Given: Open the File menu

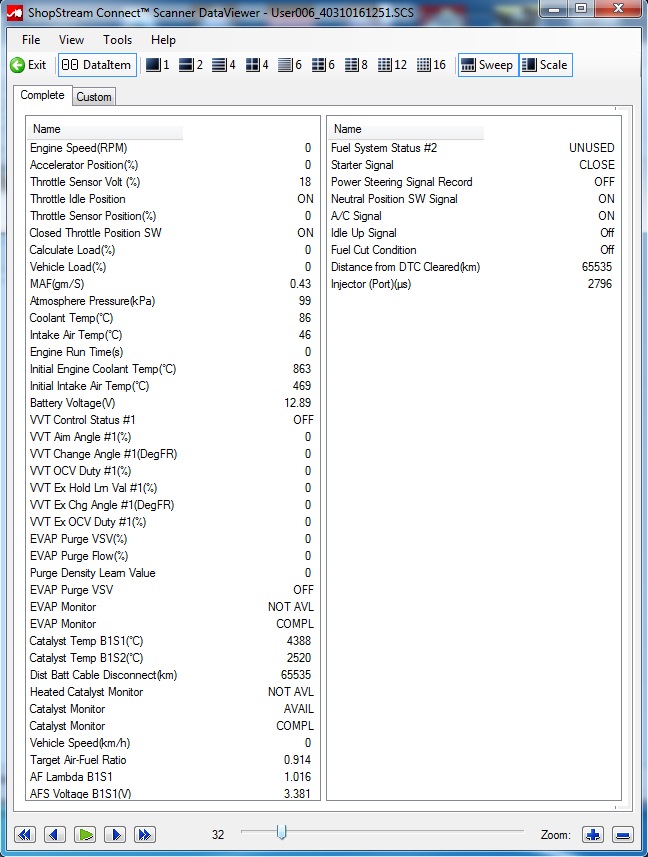Looking at the screenshot, I should tap(31, 40).
